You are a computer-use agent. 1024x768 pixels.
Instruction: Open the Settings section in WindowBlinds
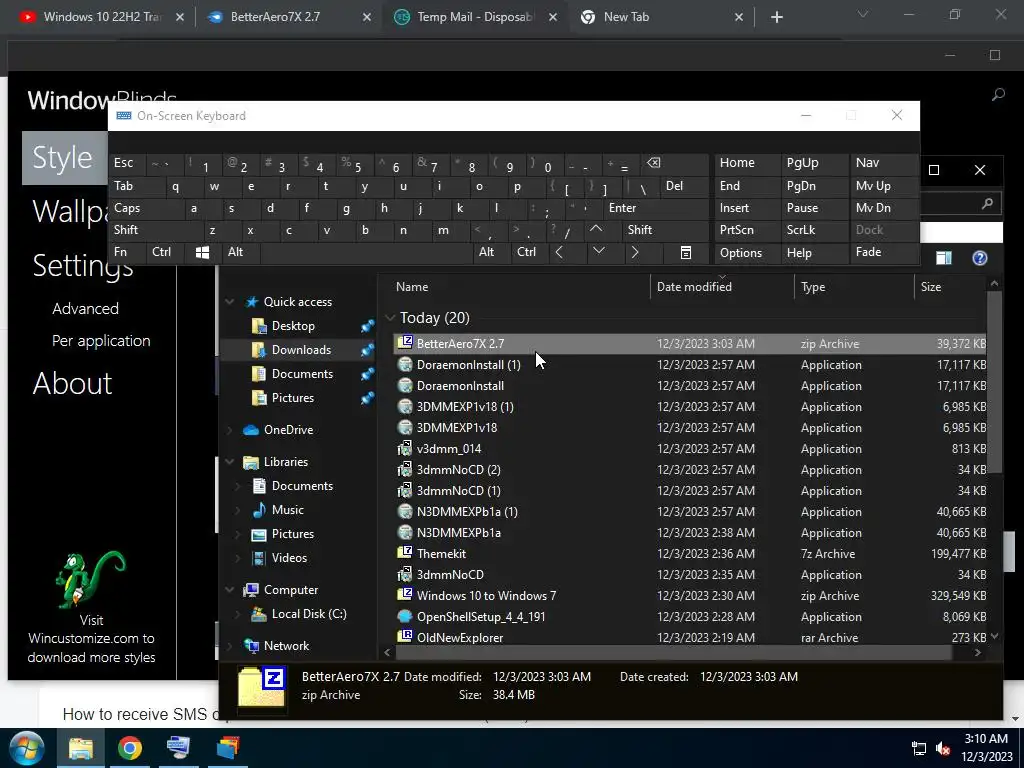coord(83,265)
